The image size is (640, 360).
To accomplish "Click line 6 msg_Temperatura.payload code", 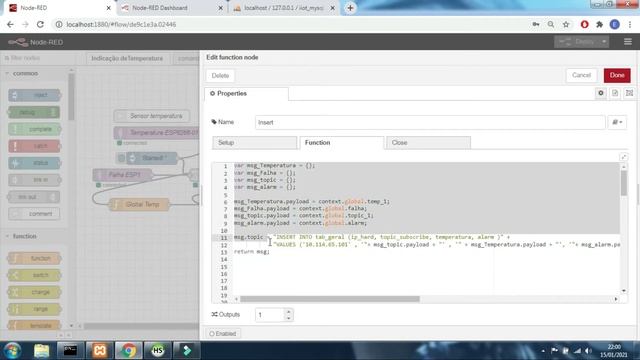I will point(312,202).
